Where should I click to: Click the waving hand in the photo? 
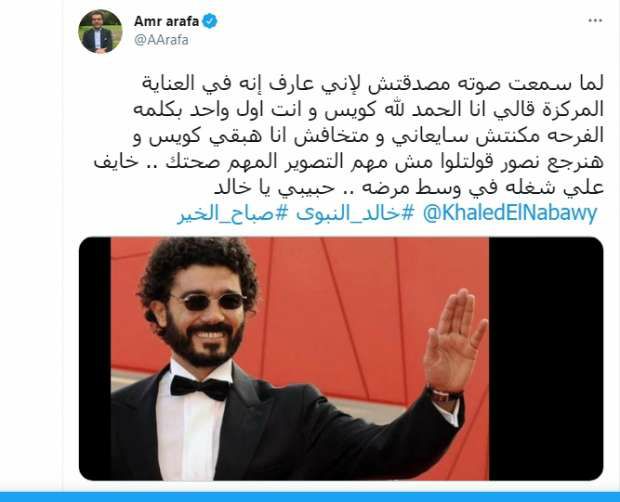[455, 340]
